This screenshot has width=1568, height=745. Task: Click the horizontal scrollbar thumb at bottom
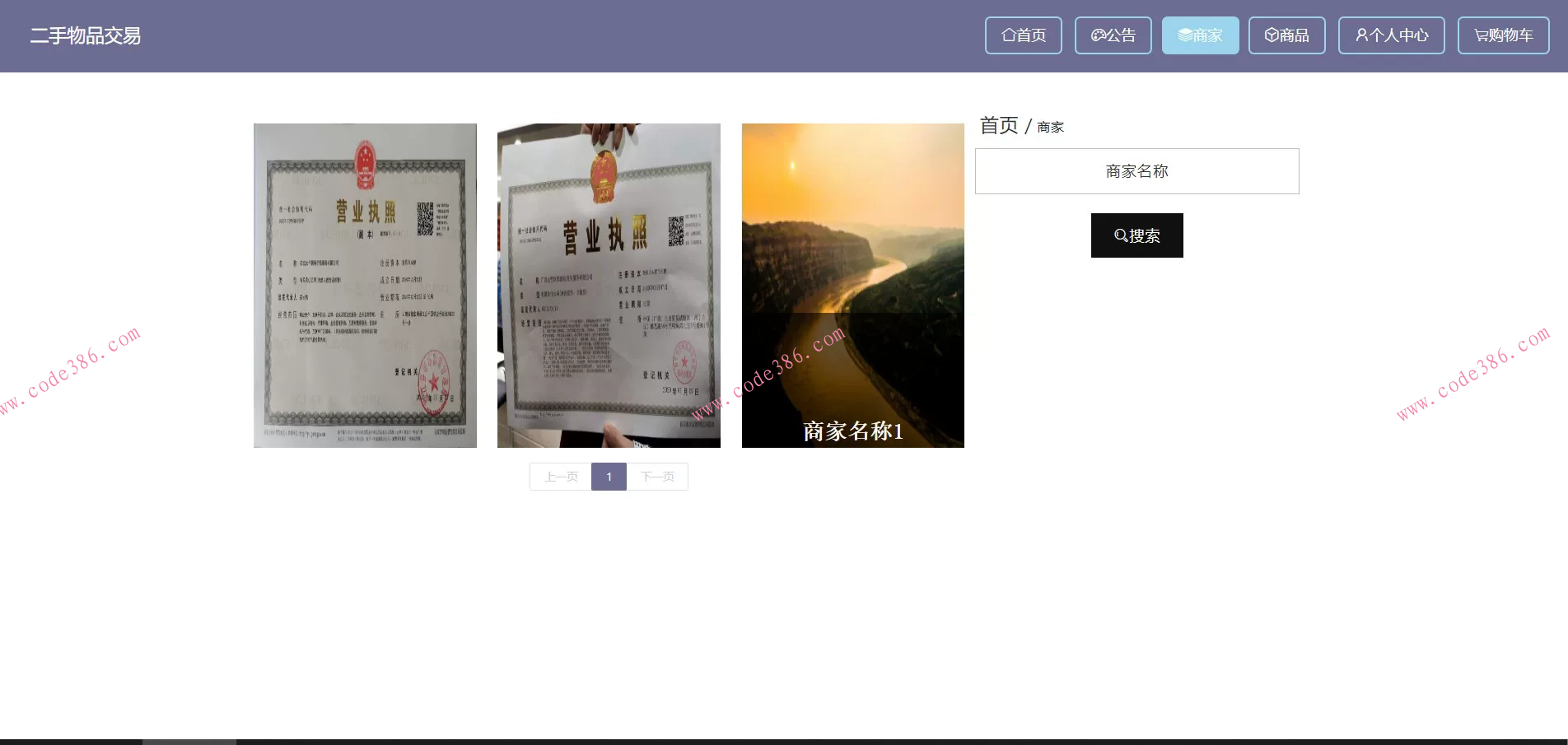point(189,742)
